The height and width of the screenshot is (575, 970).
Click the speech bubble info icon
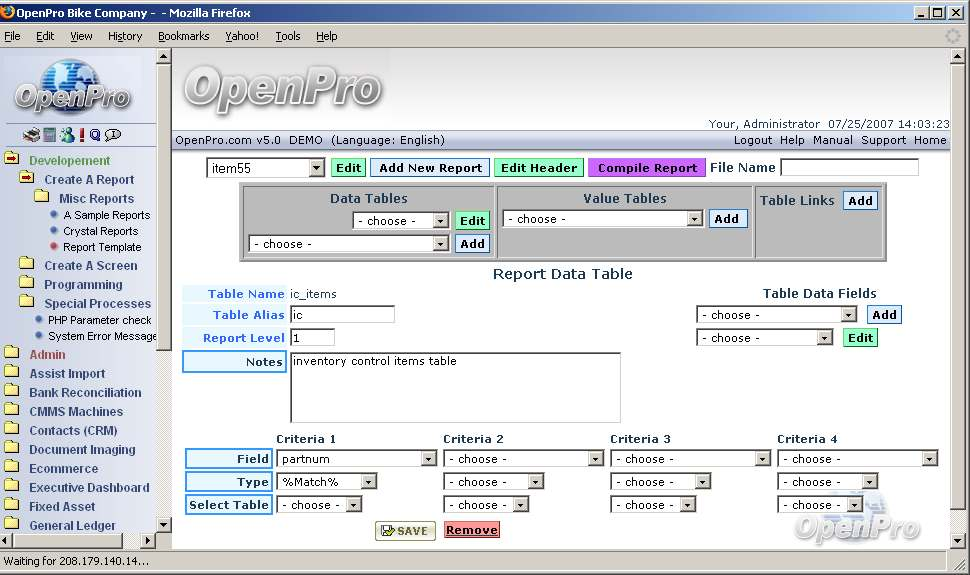point(113,135)
